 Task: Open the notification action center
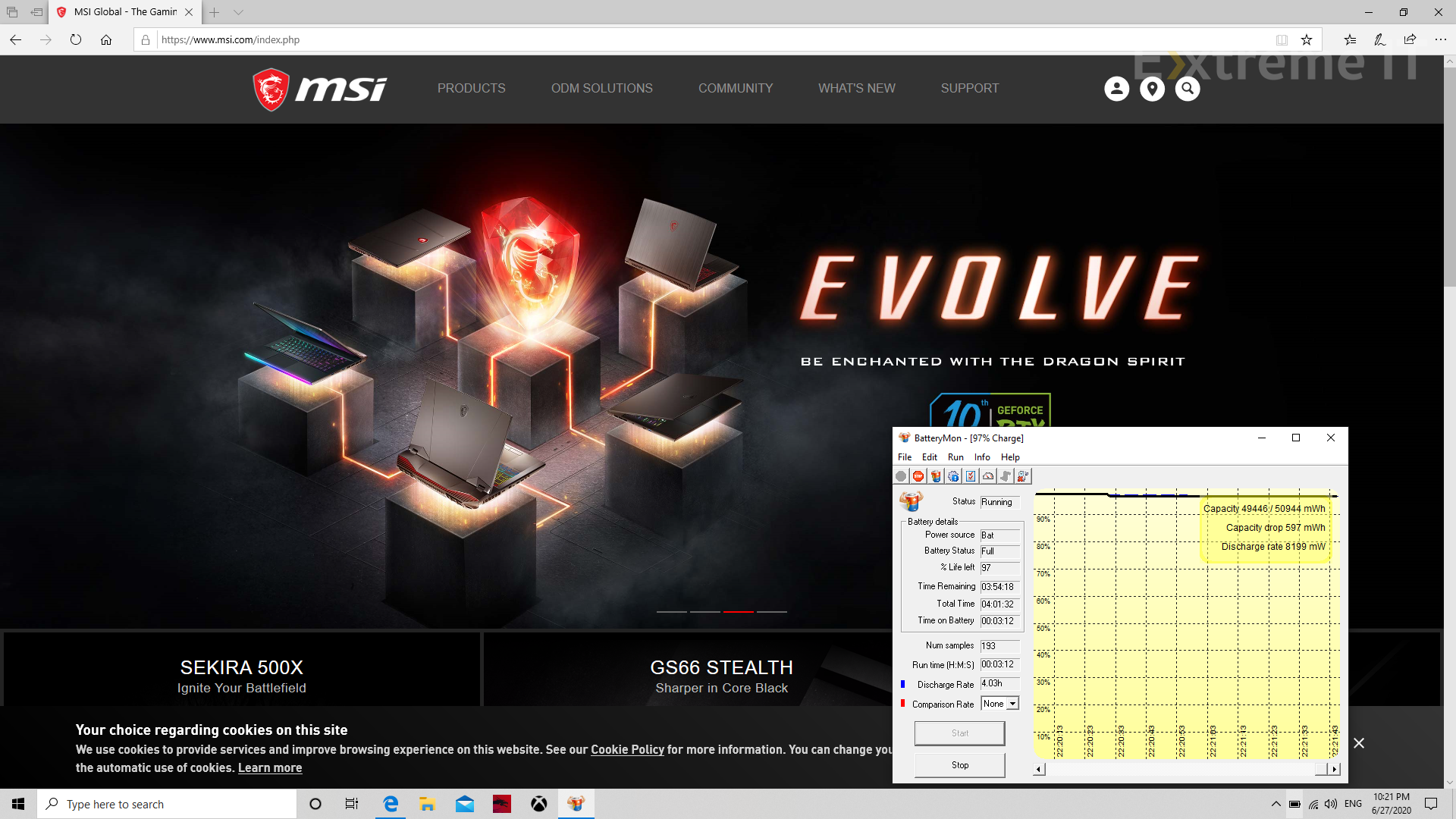click(x=1431, y=804)
